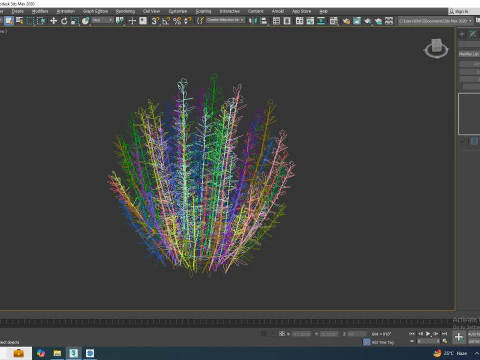This screenshot has height=360, width=480.
Task: Open the Curve Editor icon
Action: coord(310,21)
